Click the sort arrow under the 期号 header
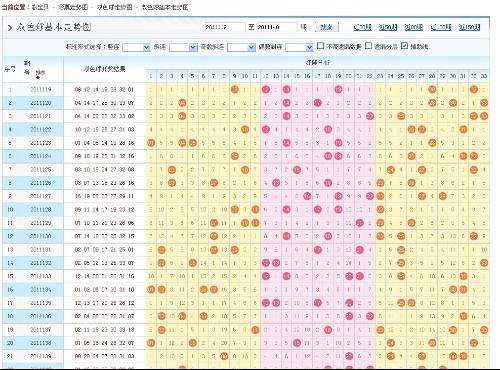This screenshot has height=370, width=500. [37, 77]
